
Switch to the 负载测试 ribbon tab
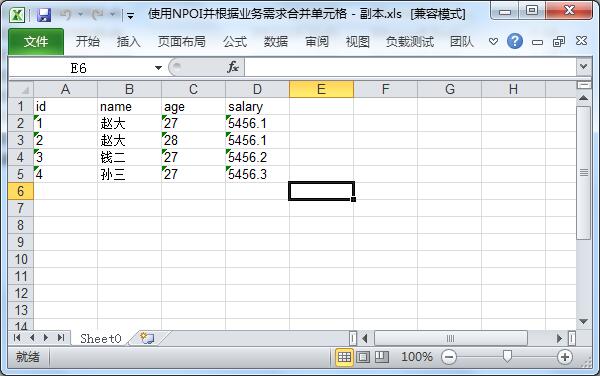tap(410, 41)
